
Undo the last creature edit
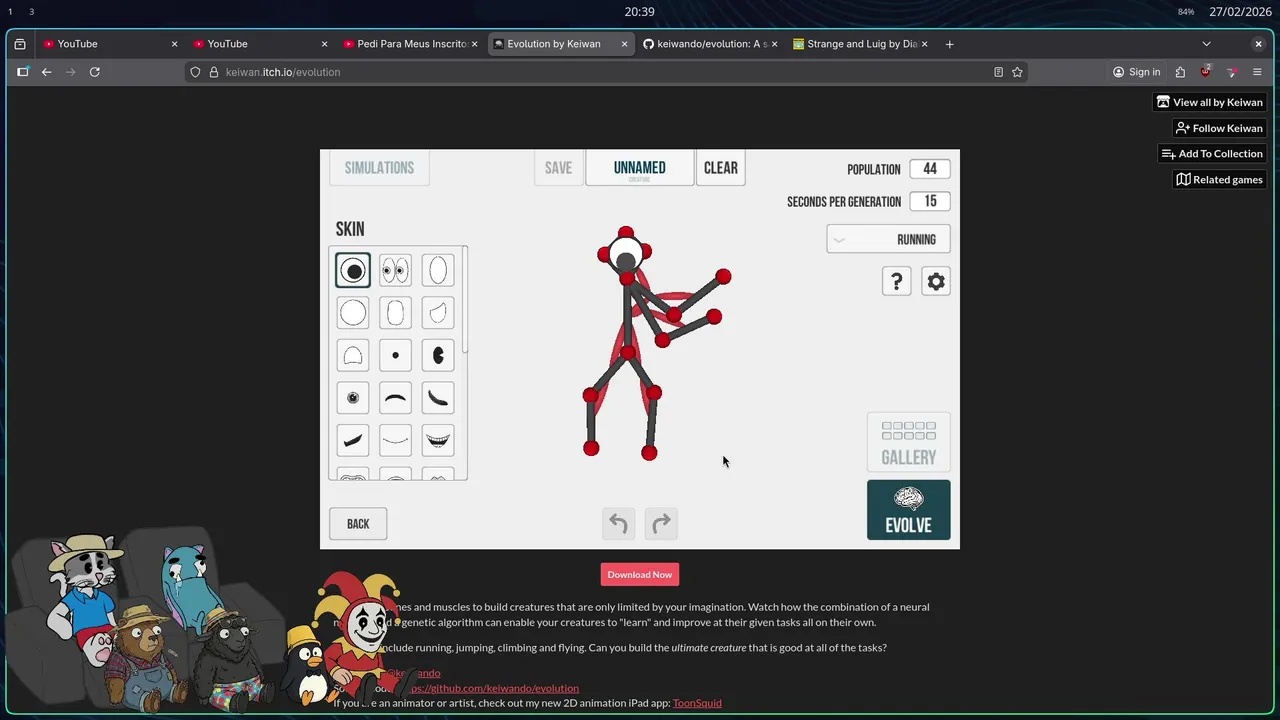[618, 524]
